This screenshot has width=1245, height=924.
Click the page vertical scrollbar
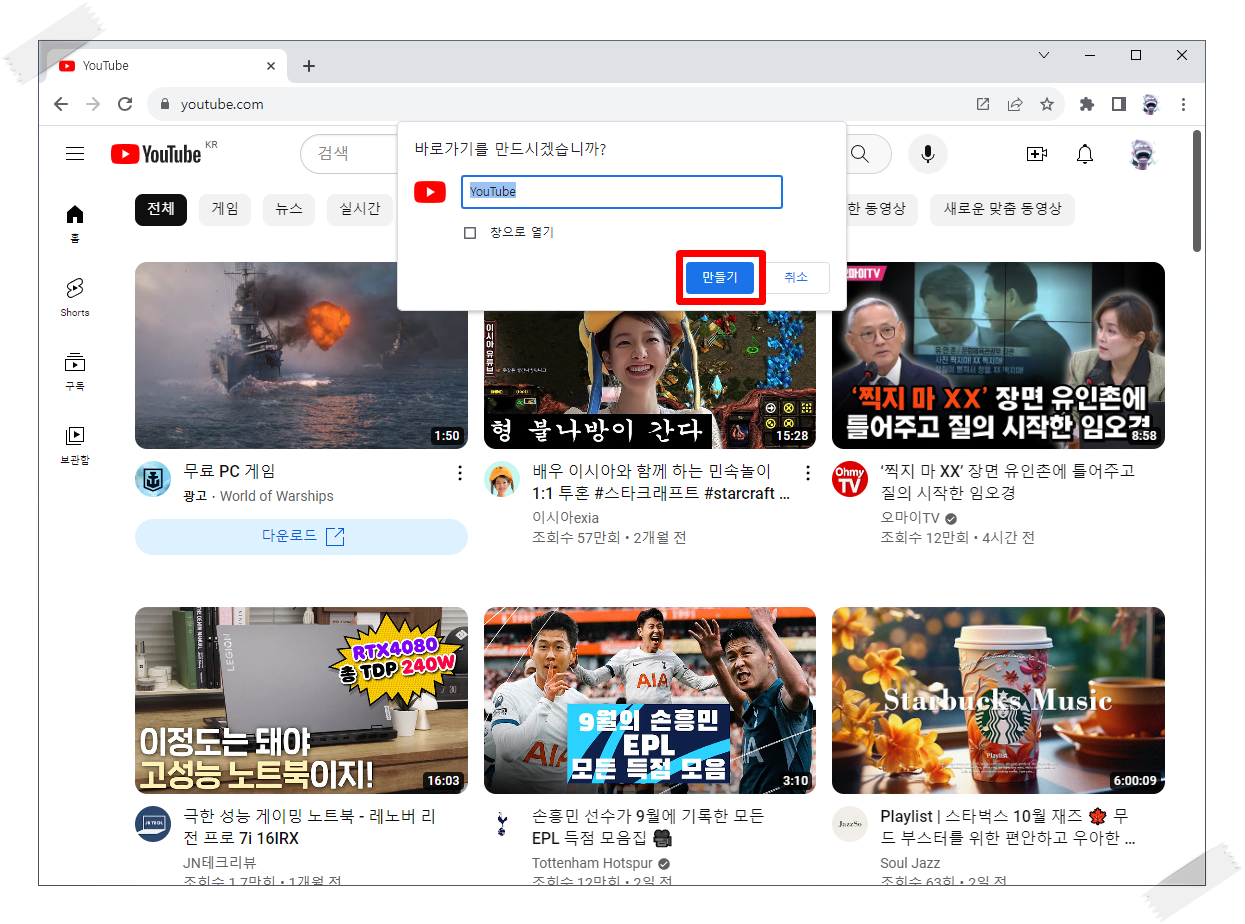coord(1197,191)
